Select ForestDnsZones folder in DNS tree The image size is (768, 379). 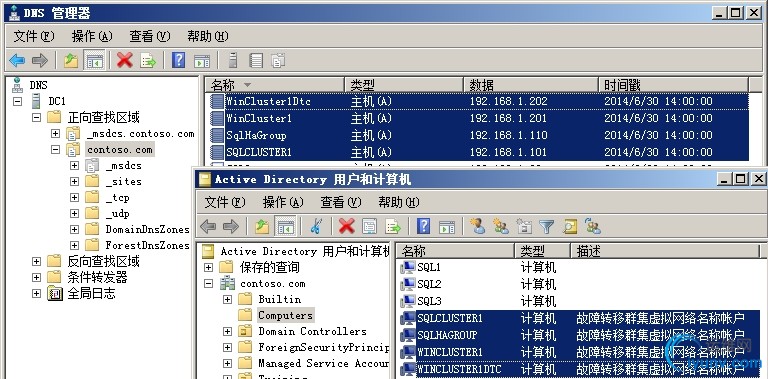click(147, 245)
